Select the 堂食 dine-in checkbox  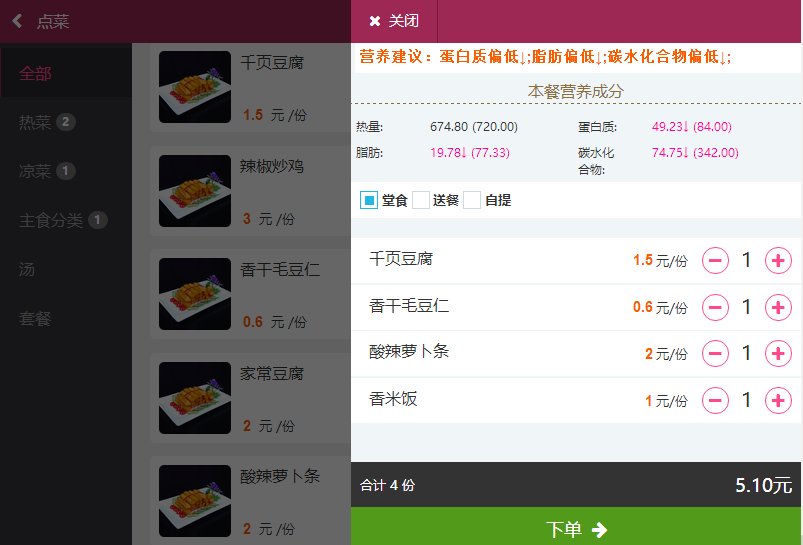pos(369,200)
